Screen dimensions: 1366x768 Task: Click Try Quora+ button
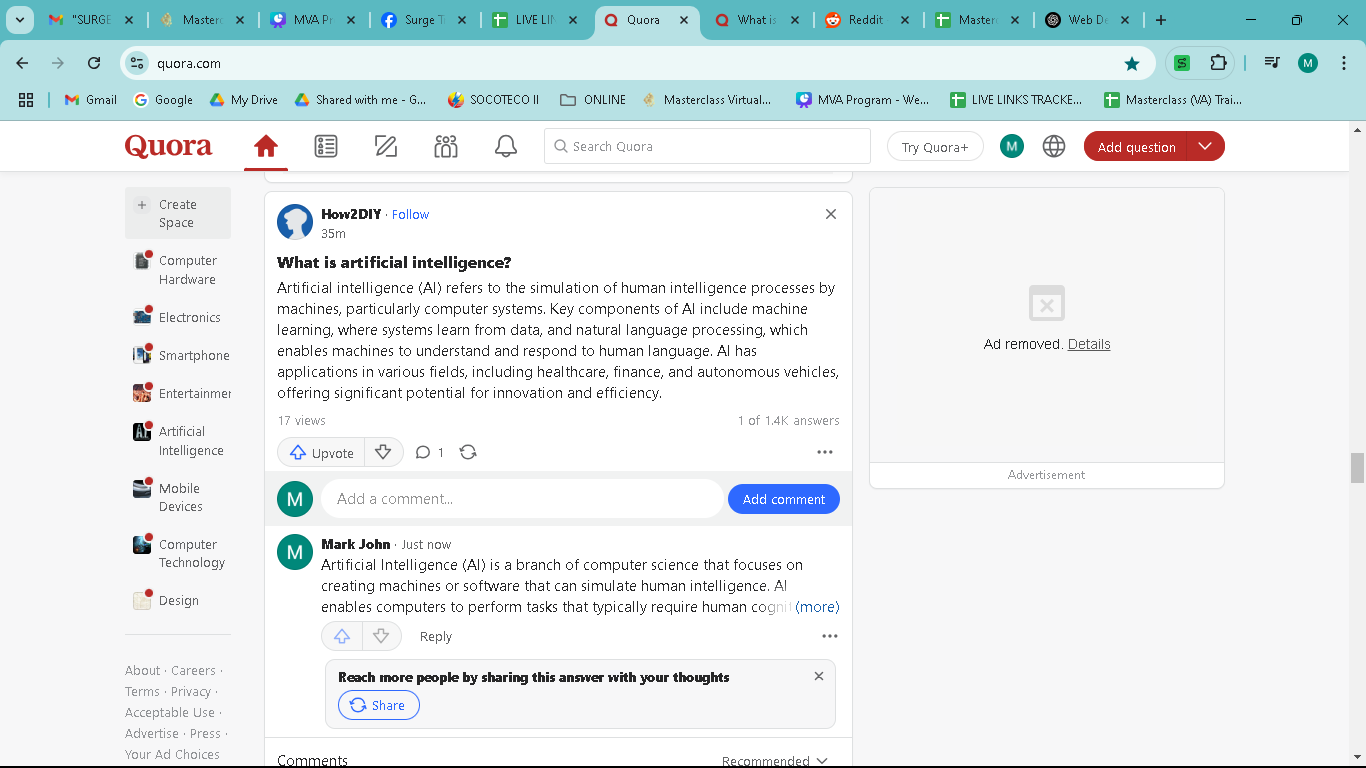click(935, 147)
